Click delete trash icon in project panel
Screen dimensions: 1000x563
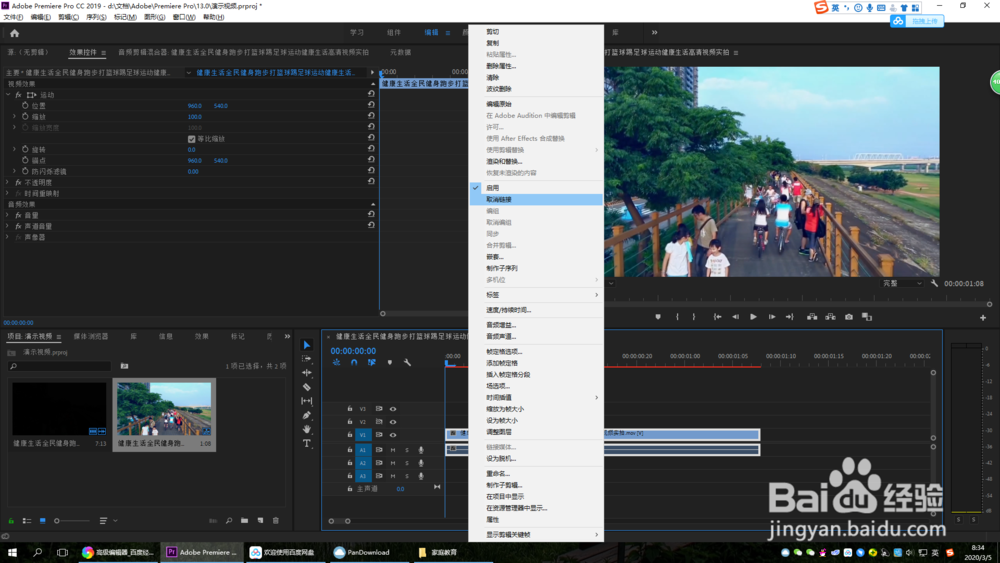click(276, 521)
